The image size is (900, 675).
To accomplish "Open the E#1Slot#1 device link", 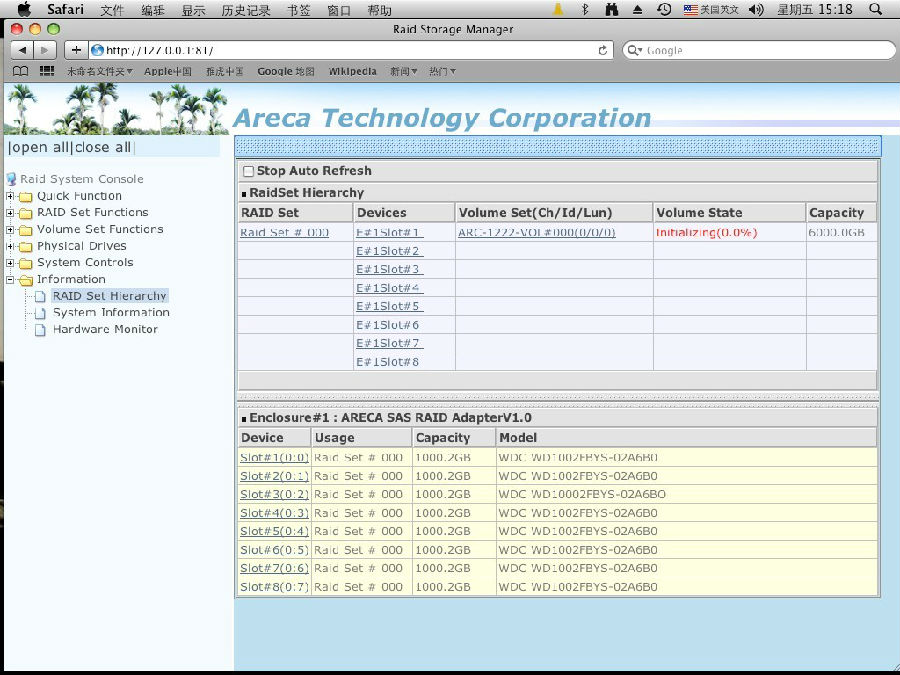I will (x=389, y=232).
